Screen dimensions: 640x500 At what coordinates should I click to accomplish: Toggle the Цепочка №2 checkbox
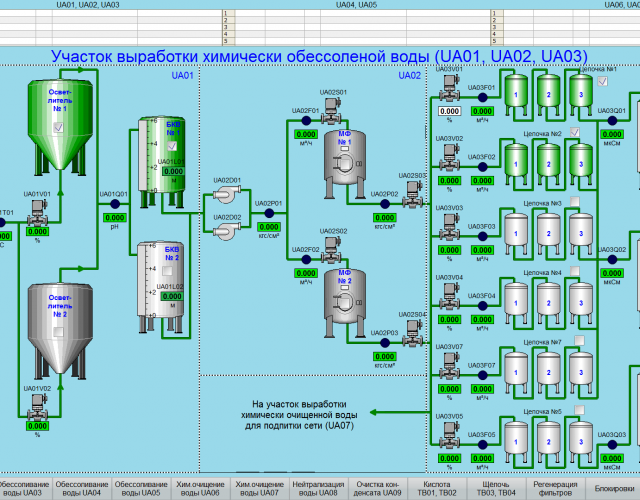[574, 133]
